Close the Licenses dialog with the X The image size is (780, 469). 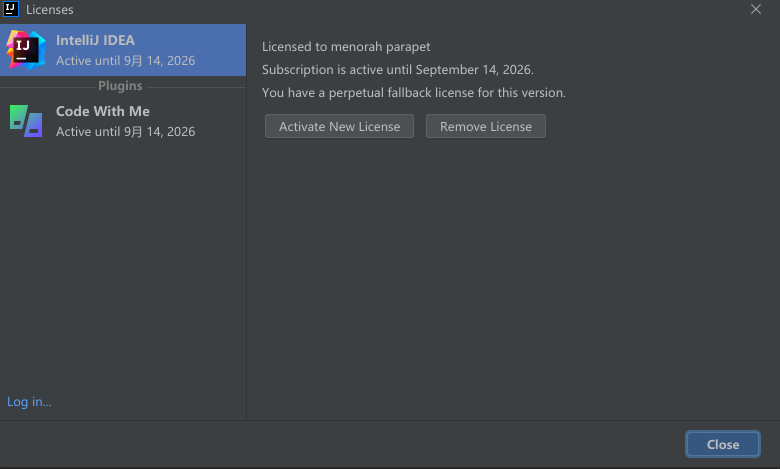[x=756, y=9]
